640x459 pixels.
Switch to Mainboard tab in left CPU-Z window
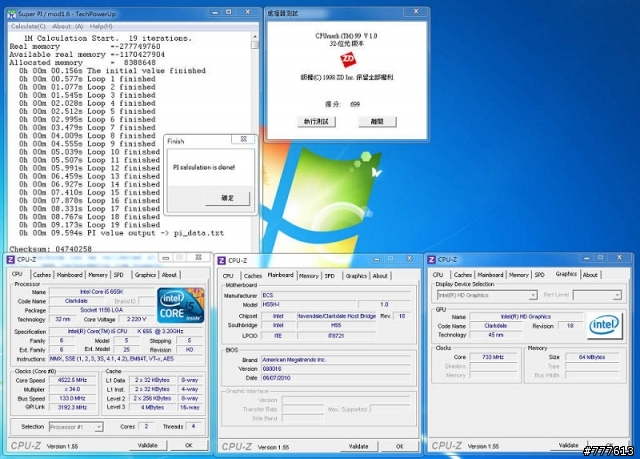pos(69,275)
